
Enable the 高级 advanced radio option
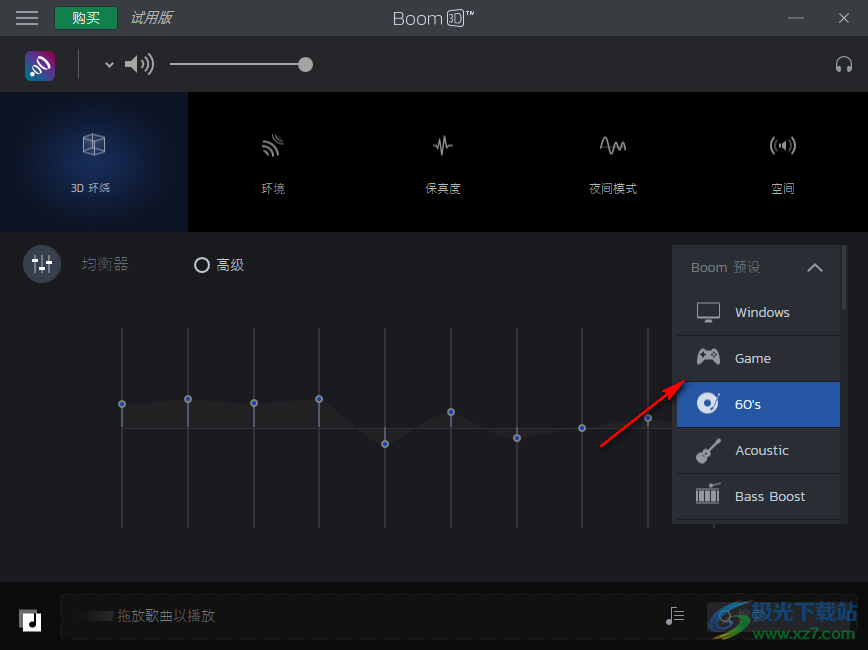click(x=202, y=265)
